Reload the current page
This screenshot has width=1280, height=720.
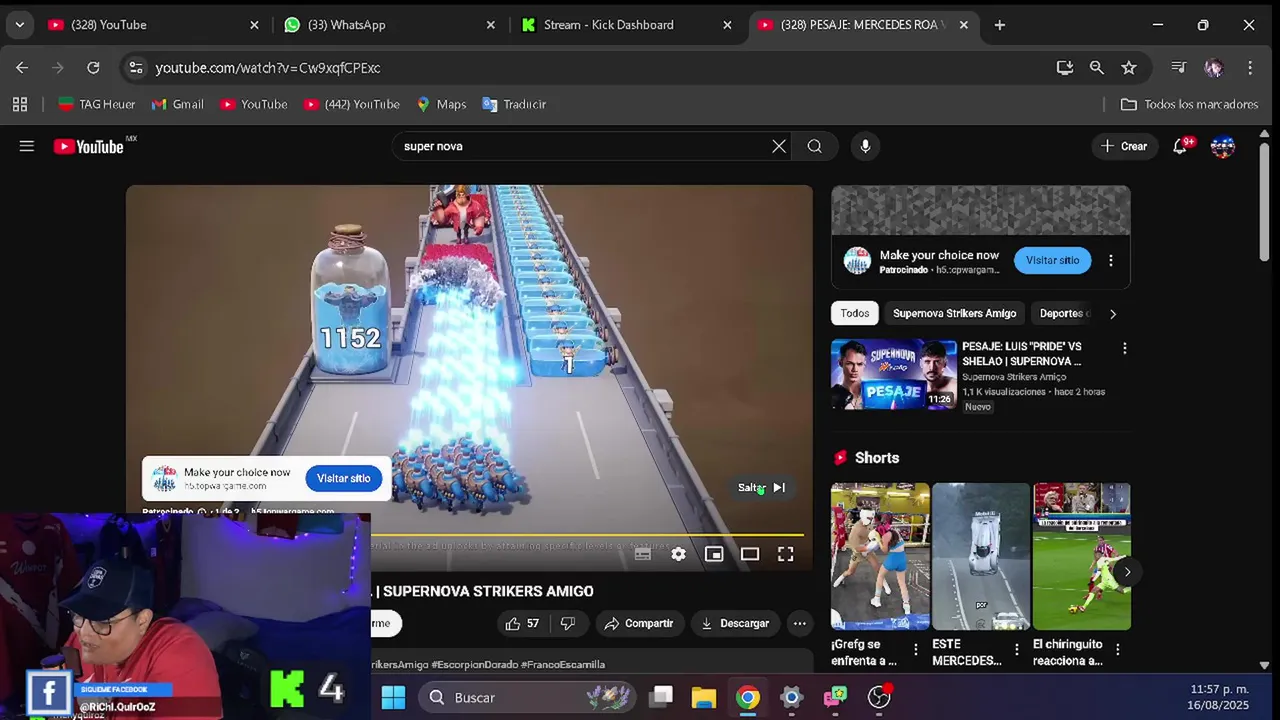click(x=93, y=67)
